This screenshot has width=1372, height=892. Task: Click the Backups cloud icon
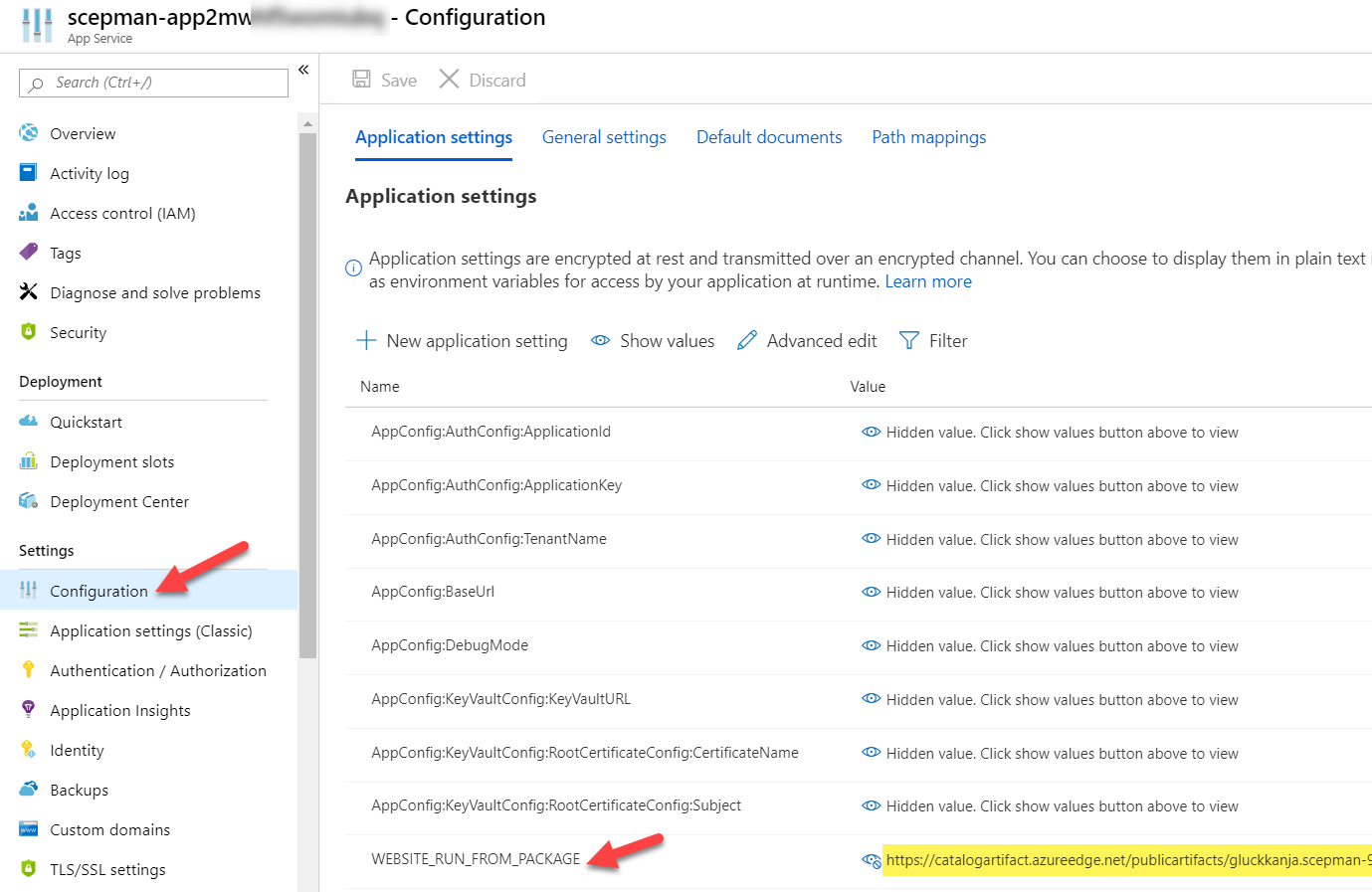point(29,790)
